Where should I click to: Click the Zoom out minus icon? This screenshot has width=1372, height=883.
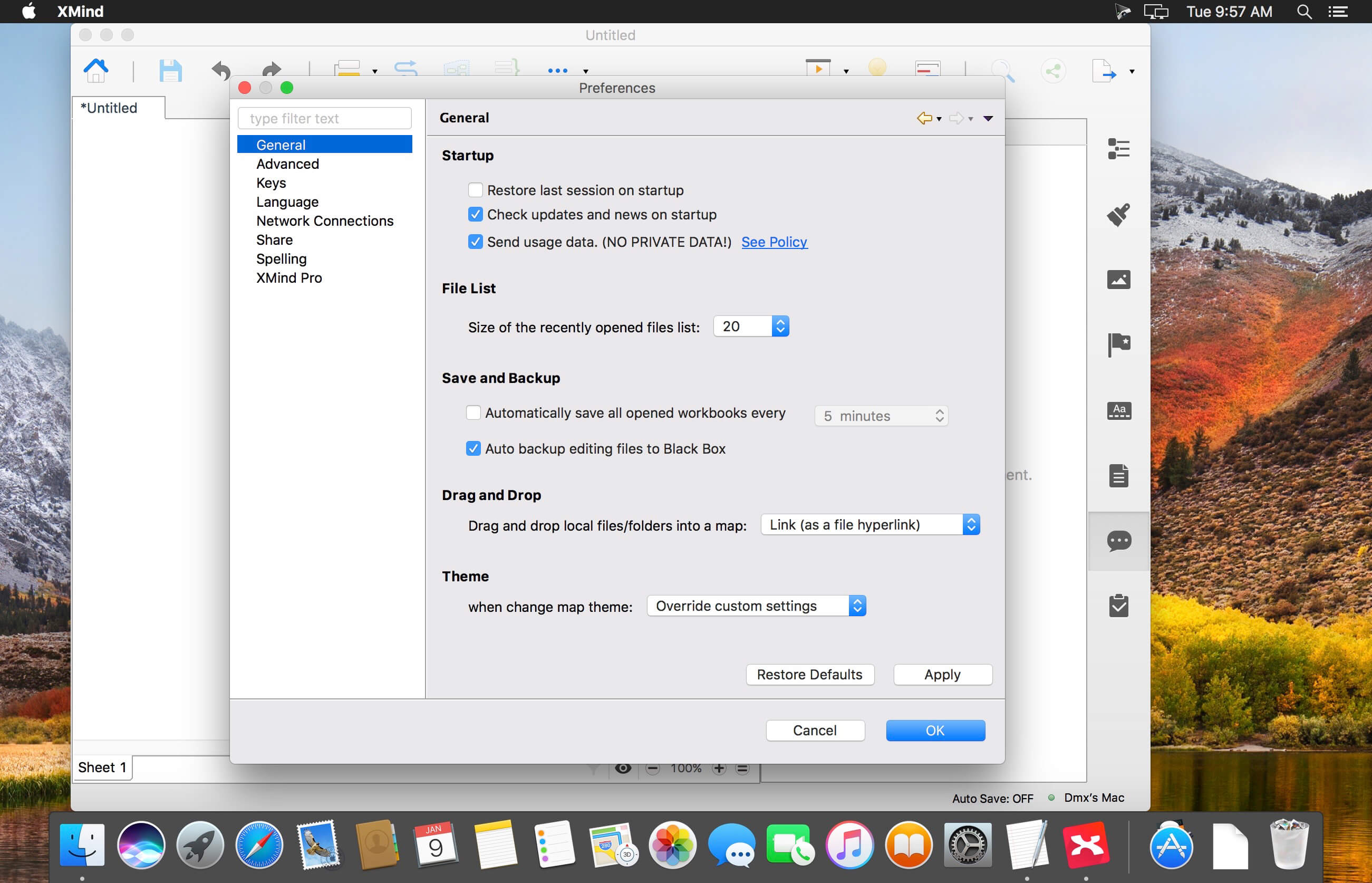point(653,769)
